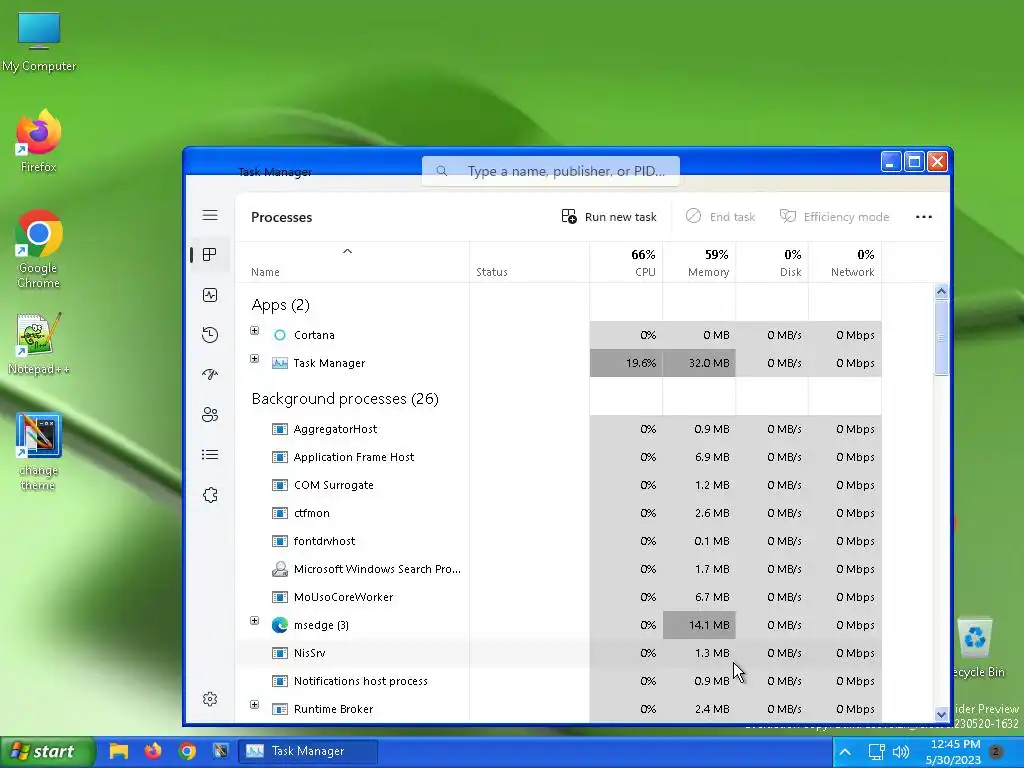
Task: Open the start menu button
Action: [x=47, y=752]
